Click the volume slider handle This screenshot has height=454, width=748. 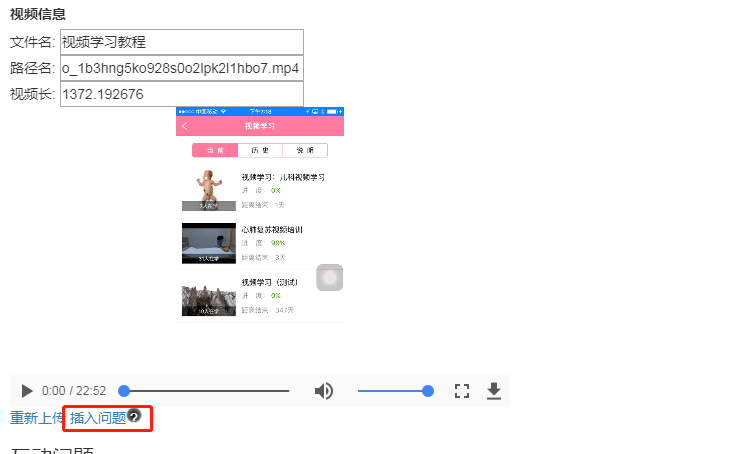pyautogui.click(x=428, y=391)
